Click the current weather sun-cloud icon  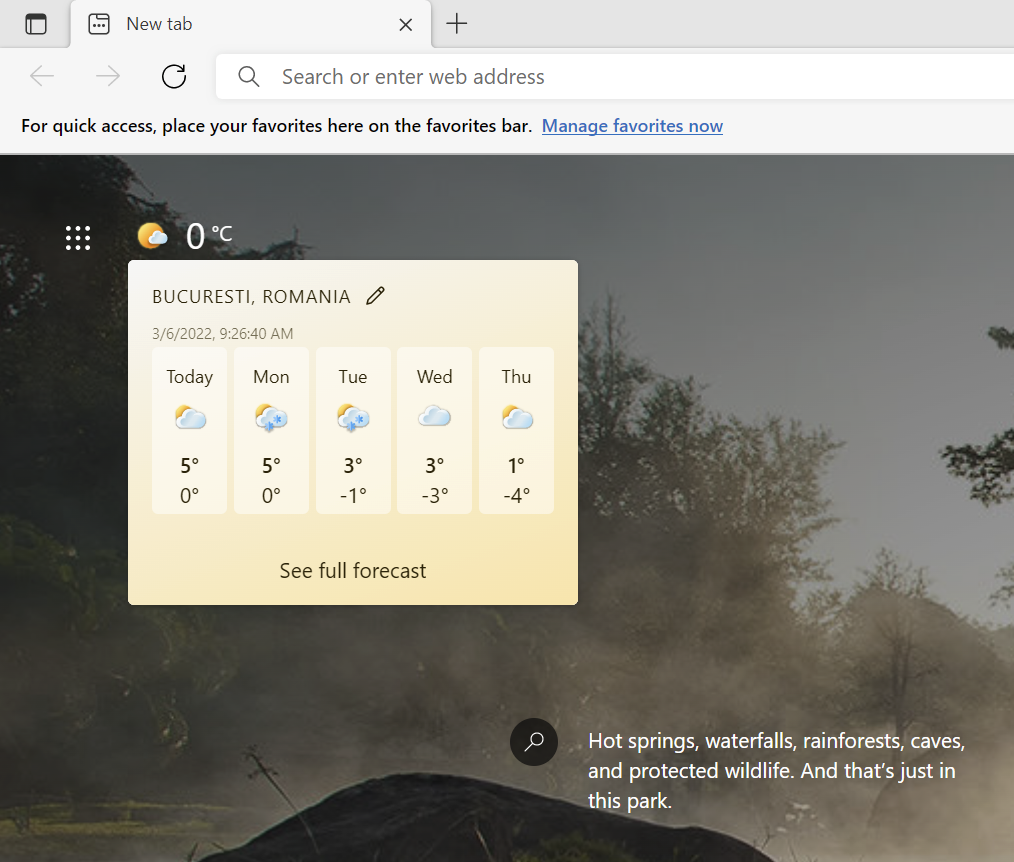click(x=153, y=236)
